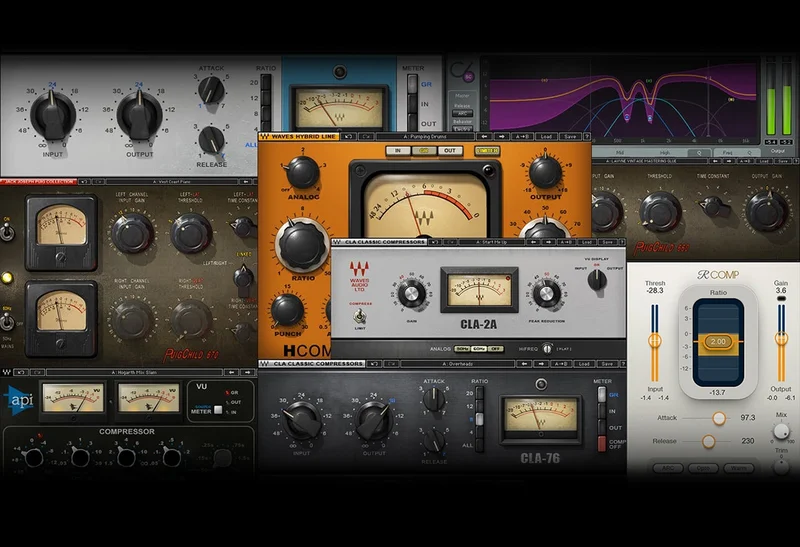Select the Warm mode button in R-Comp

pos(738,468)
